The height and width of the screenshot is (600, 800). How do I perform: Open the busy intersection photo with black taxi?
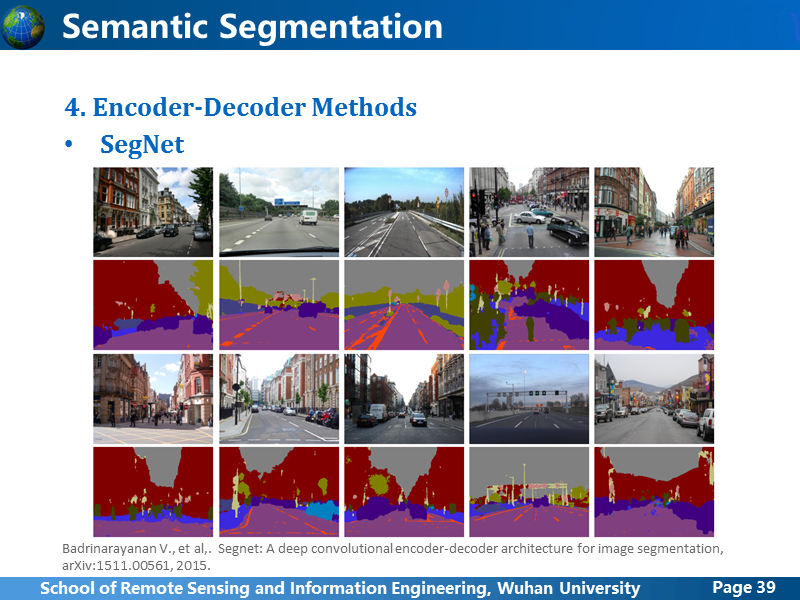529,212
